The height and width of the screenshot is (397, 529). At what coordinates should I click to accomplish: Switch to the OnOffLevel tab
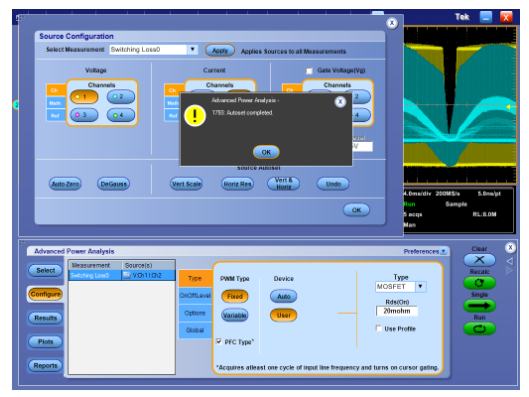pos(195,295)
